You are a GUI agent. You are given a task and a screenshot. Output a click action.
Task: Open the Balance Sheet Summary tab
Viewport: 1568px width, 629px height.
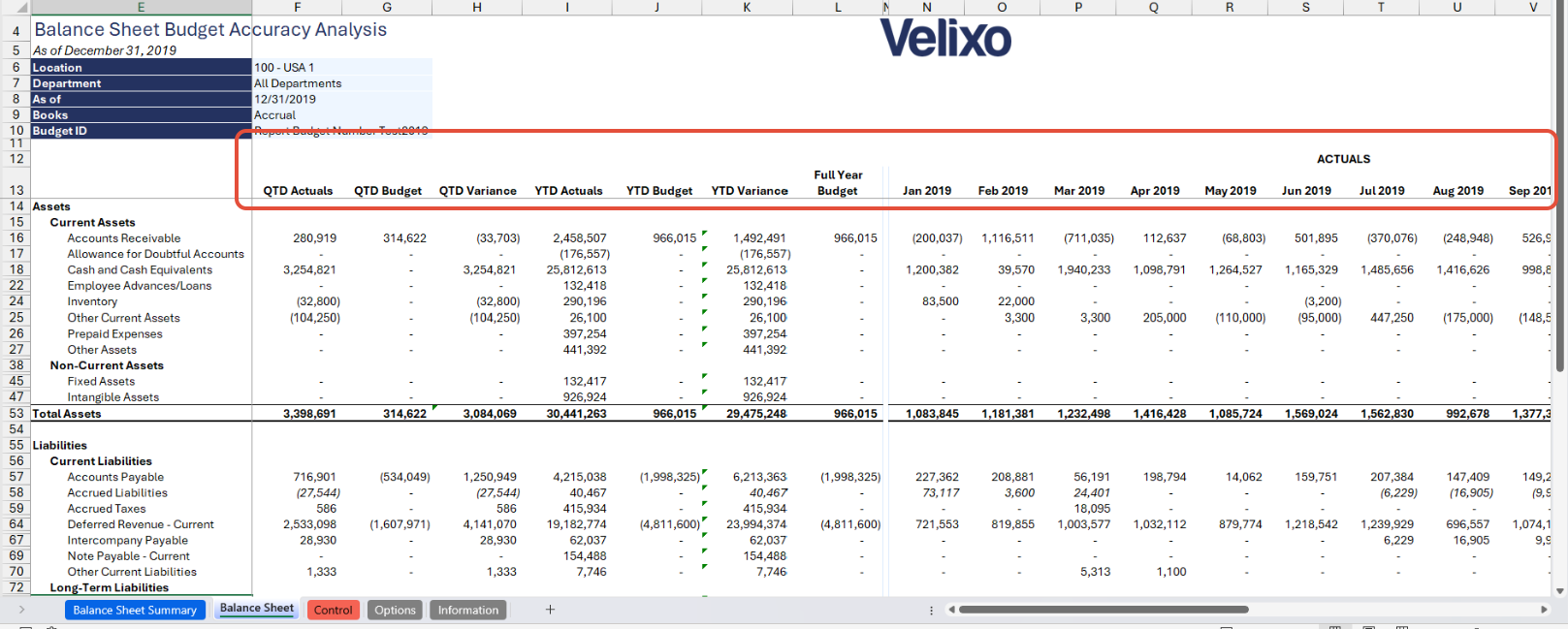tap(135, 610)
